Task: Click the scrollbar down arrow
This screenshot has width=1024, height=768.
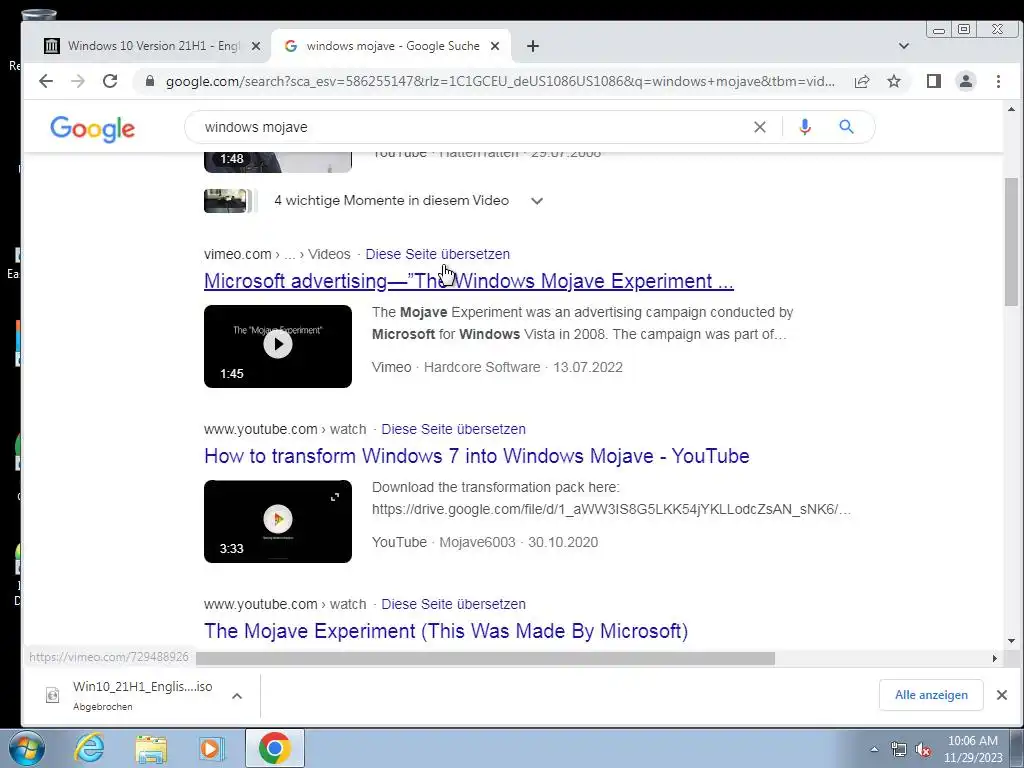Action: coord(1011,641)
